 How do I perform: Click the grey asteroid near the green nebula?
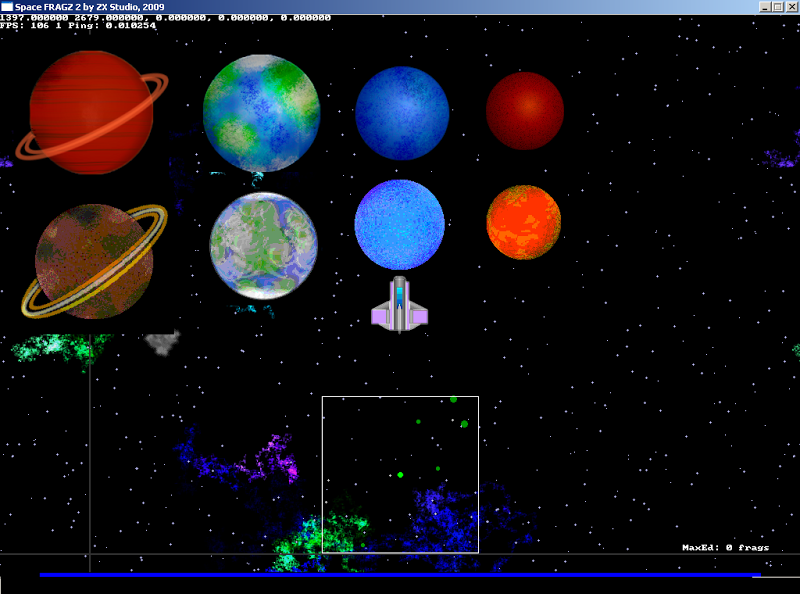pos(163,342)
